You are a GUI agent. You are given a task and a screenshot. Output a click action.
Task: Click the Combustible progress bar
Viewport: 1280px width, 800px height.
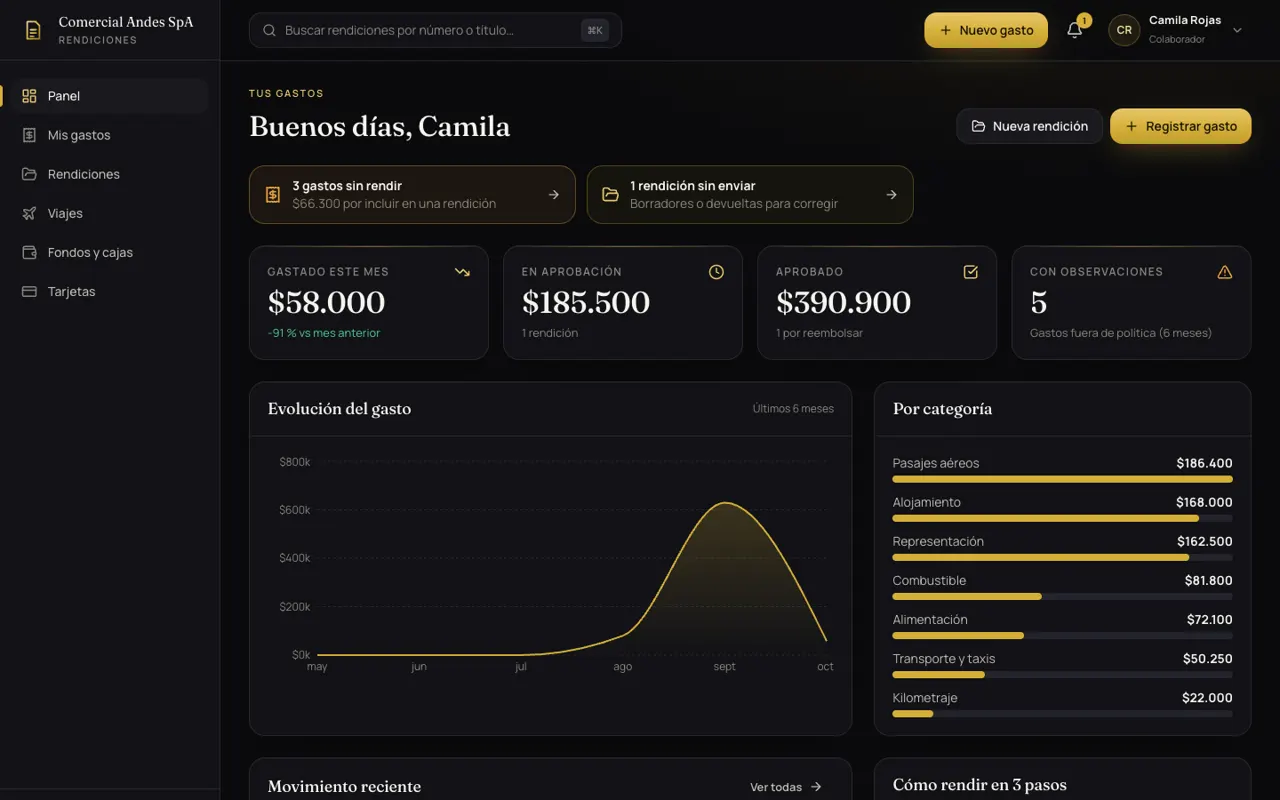tap(1062, 596)
